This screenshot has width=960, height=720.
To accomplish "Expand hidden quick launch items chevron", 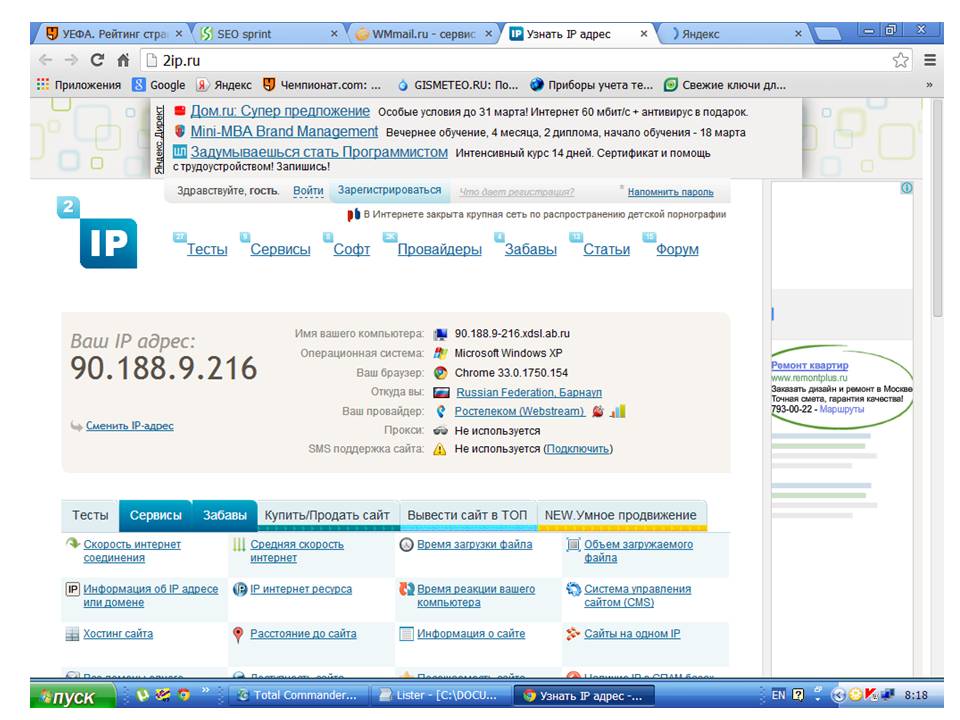I will click(x=206, y=691).
